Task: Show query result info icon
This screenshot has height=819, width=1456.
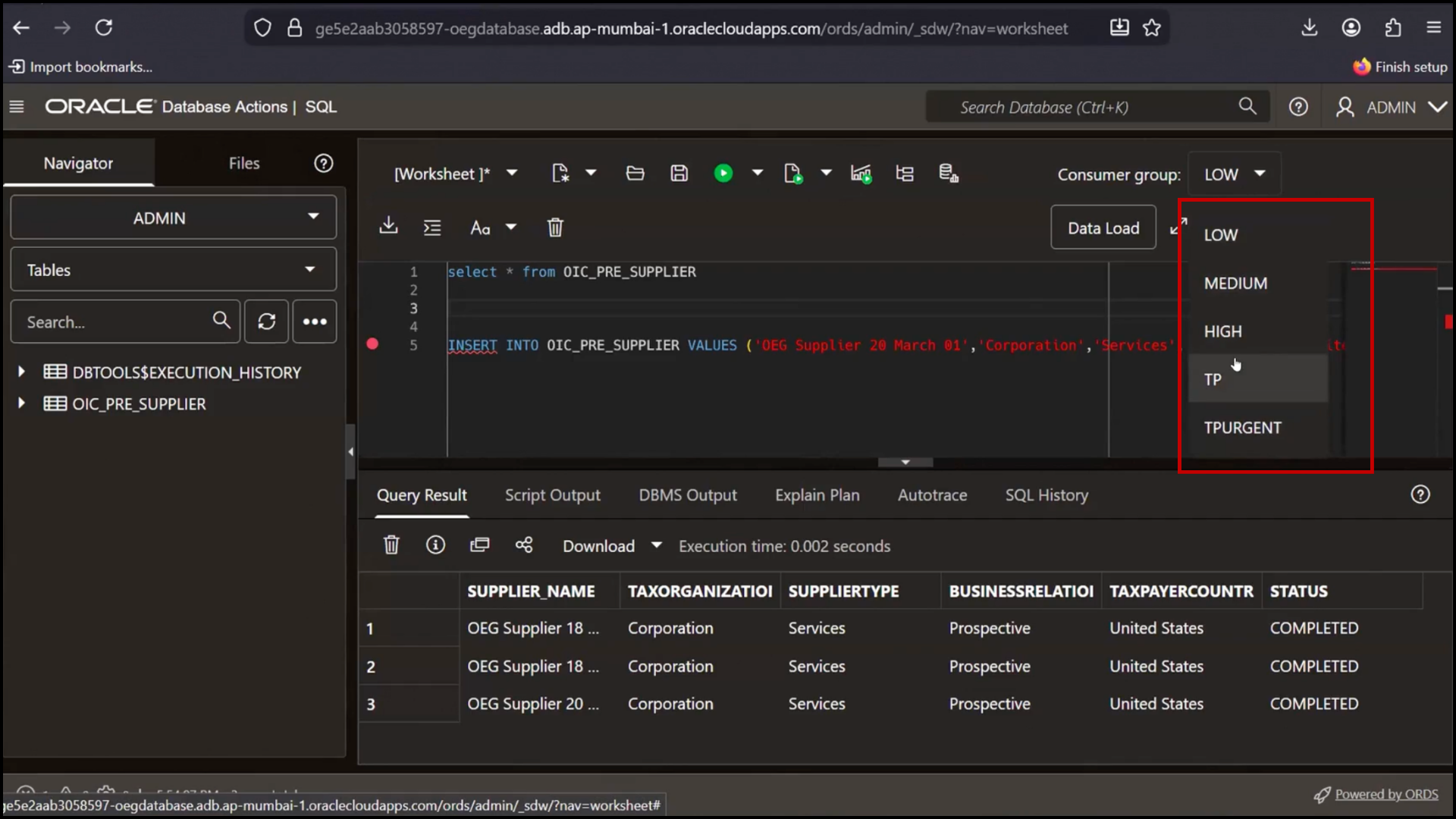Action: point(435,545)
